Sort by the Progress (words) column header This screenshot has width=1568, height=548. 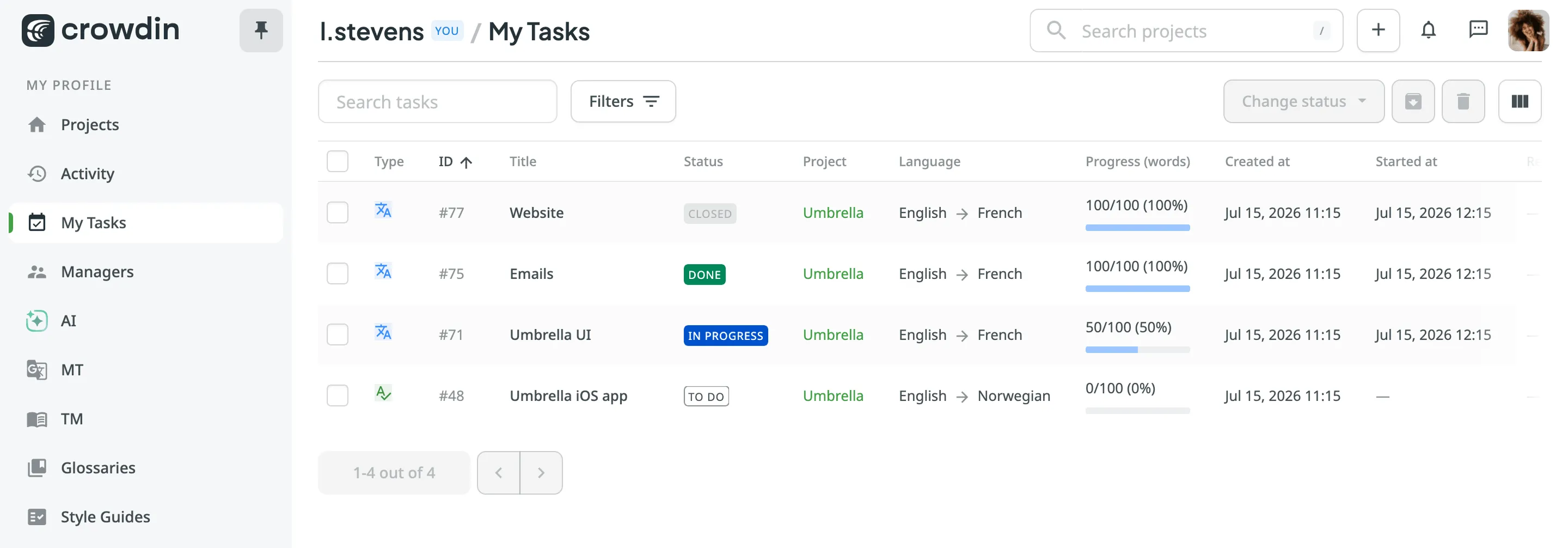[1138, 161]
